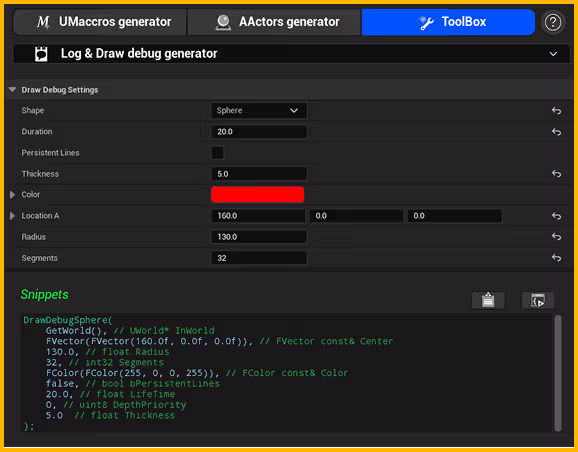
Task: Reset the Thickness value to default
Action: tap(556, 174)
